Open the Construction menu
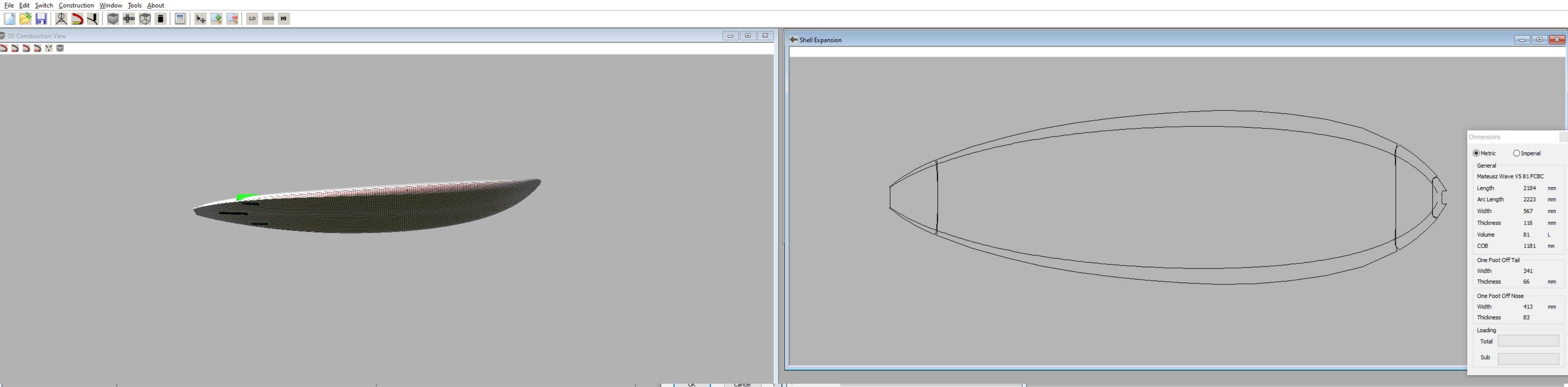Image resolution: width=1568 pixels, height=387 pixels. pos(76,5)
